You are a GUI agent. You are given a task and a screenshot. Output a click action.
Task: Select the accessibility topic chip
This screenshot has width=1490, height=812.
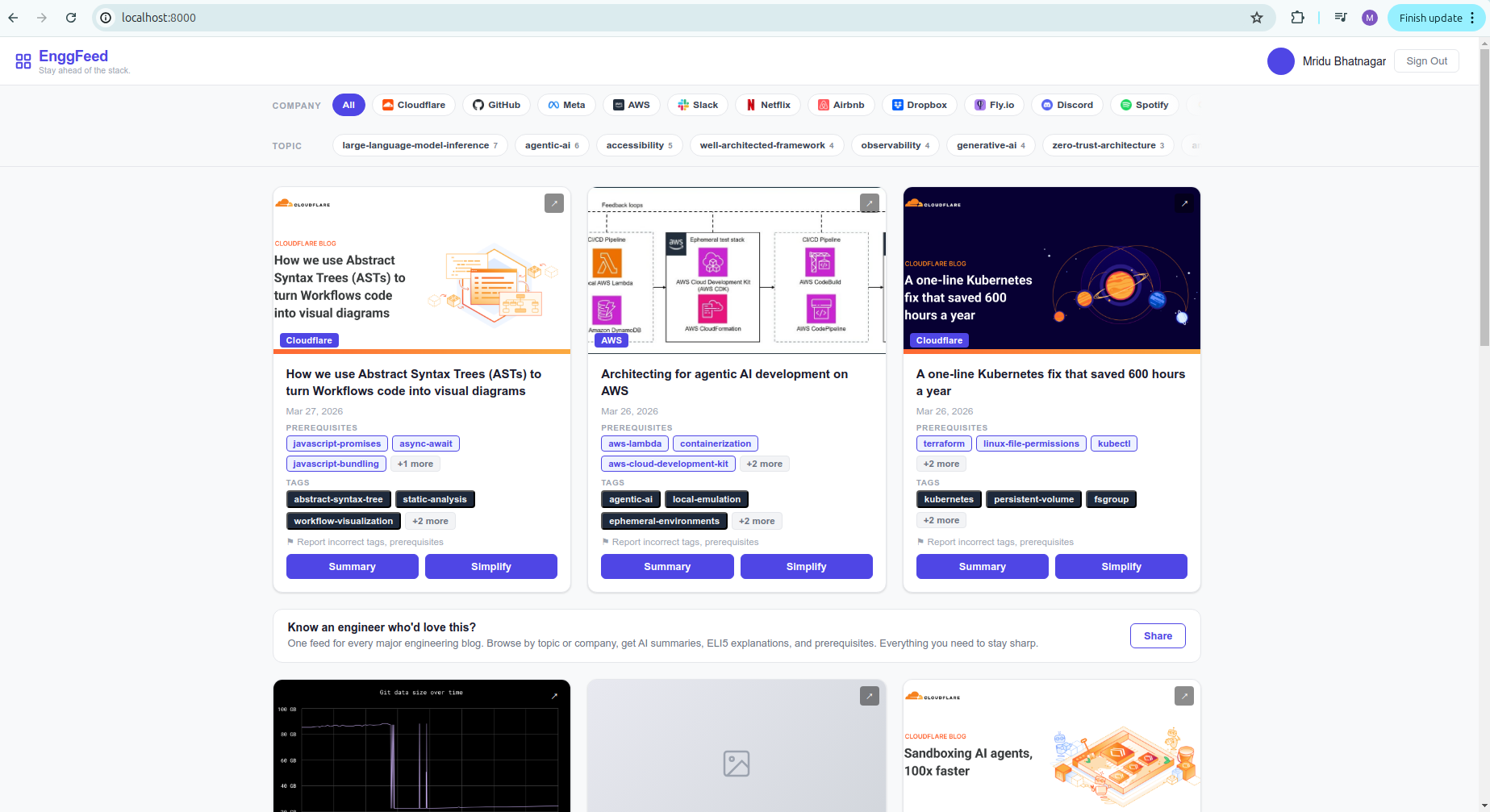(640, 145)
